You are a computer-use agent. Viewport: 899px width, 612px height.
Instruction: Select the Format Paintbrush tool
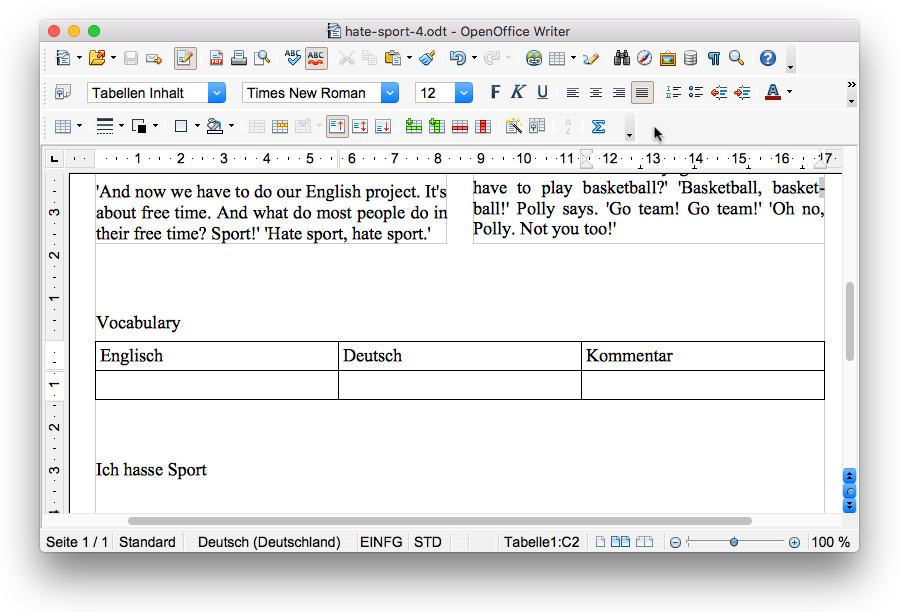427,58
